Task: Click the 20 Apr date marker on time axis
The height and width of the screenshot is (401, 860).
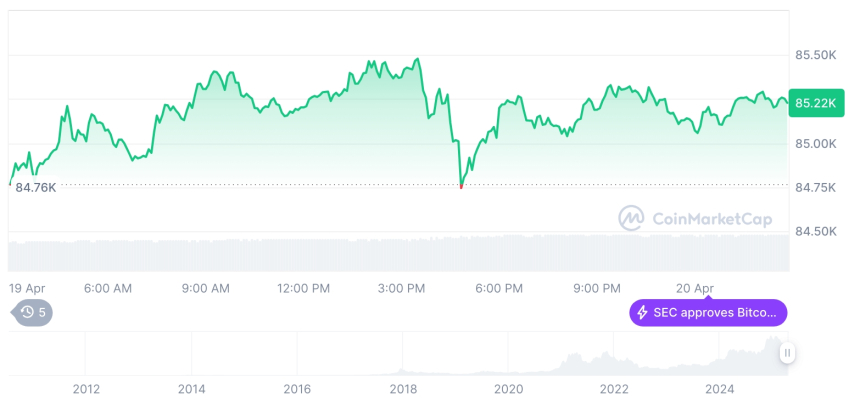Action: [694, 288]
